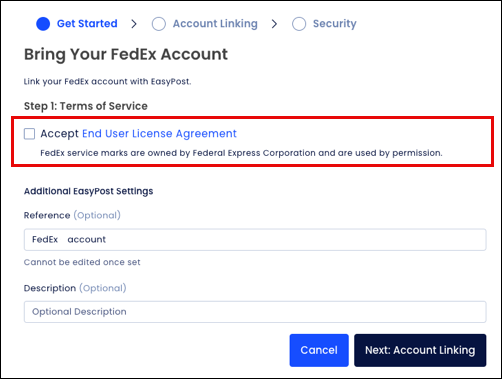Image resolution: width=502 pixels, height=379 pixels.
Task: Click the empty Security step circle
Action: (x=299, y=24)
